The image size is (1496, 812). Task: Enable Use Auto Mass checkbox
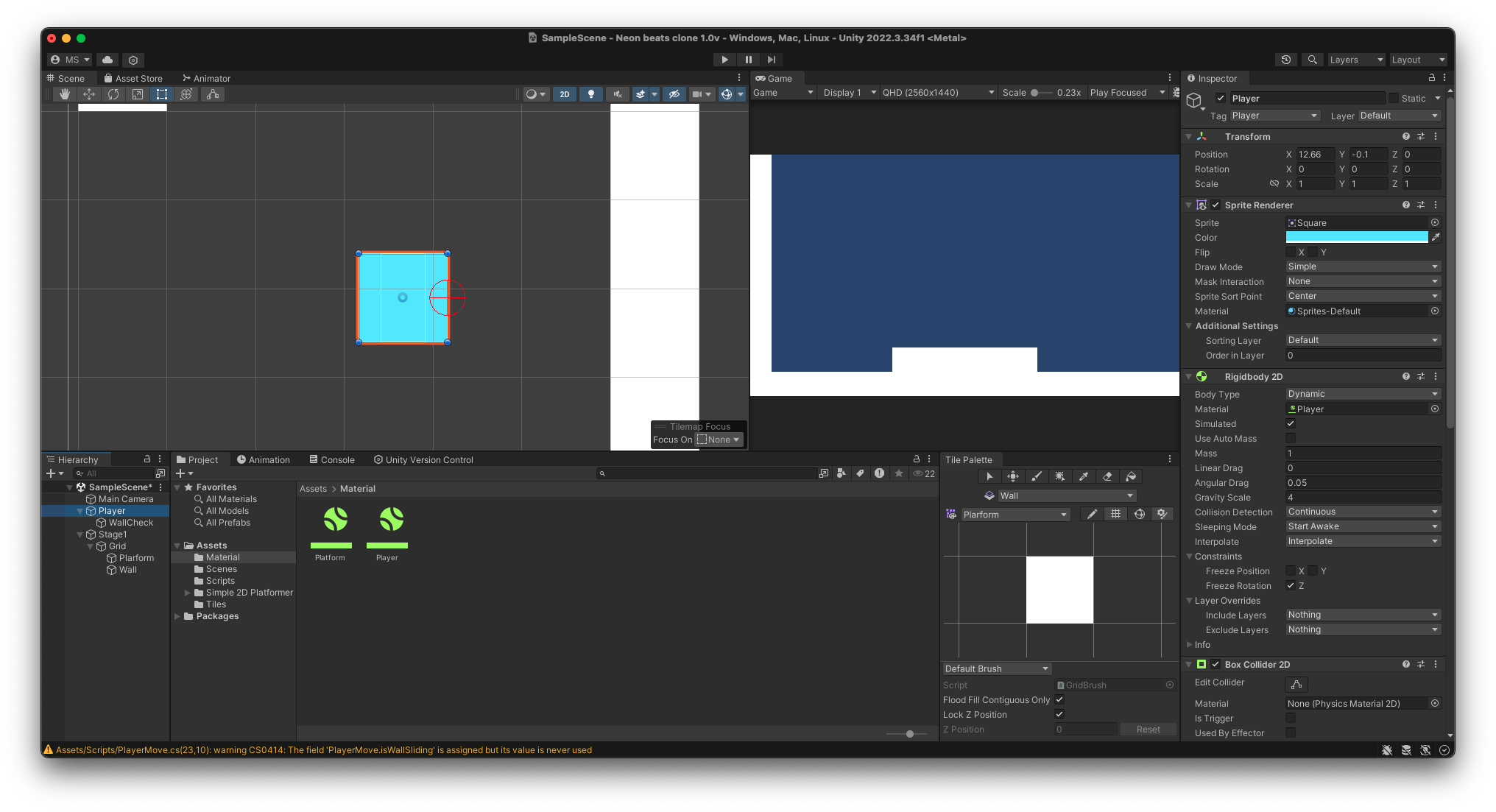tap(1291, 438)
